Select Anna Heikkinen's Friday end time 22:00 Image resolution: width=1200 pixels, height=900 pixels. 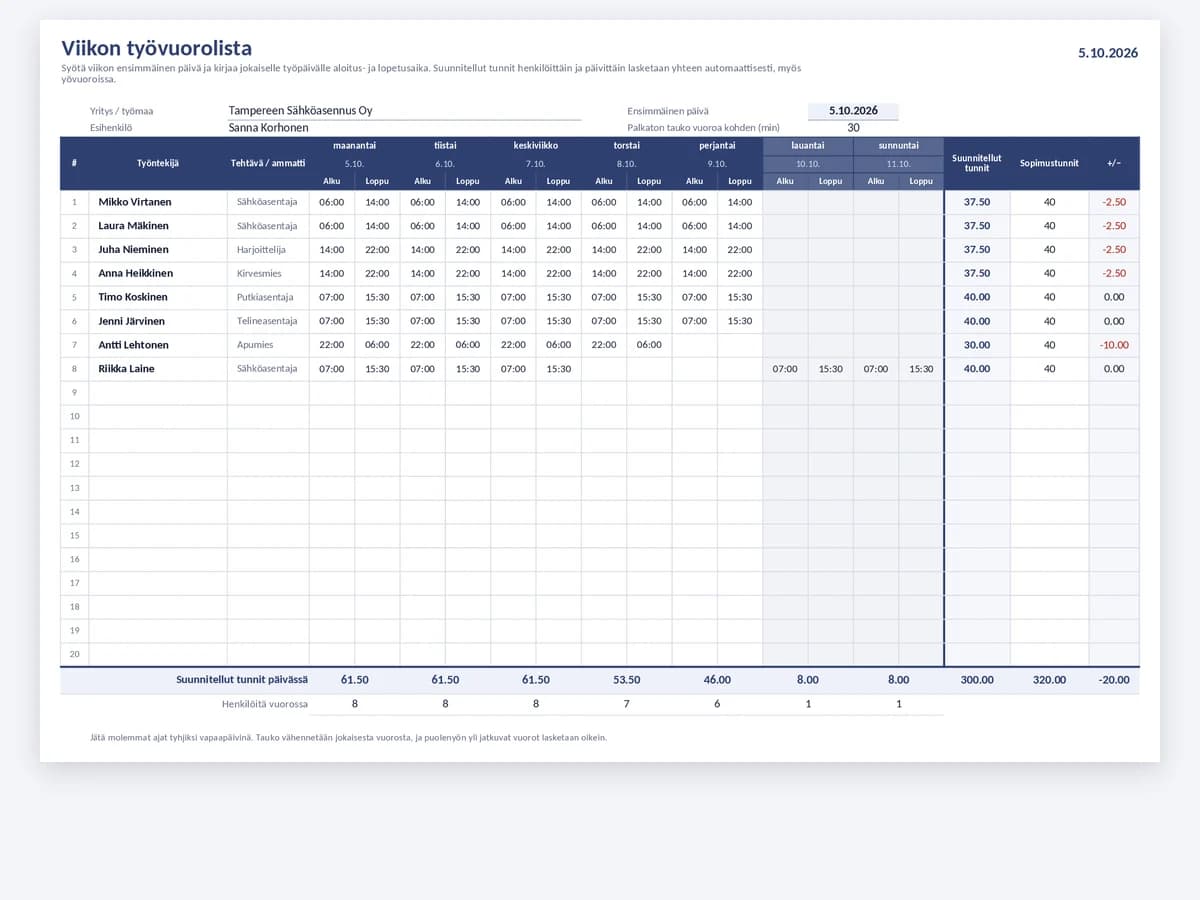point(740,274)
